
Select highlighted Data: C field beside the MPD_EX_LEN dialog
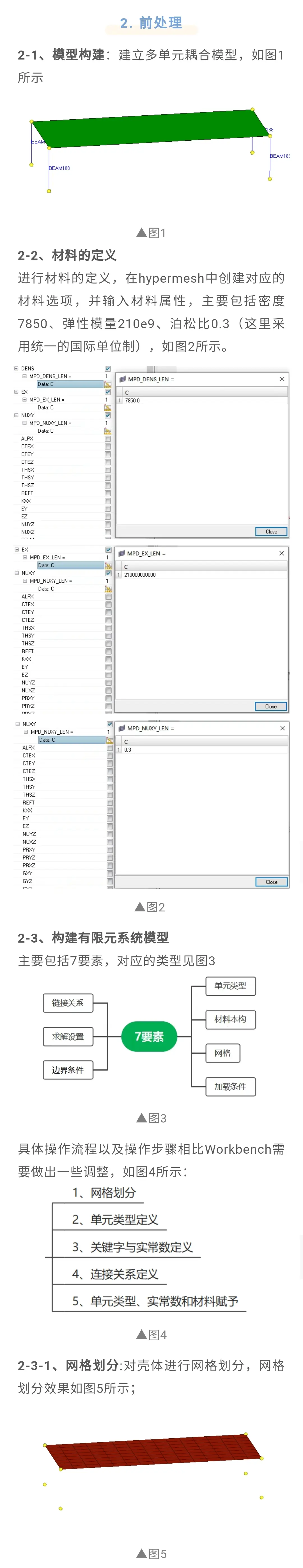71,566
